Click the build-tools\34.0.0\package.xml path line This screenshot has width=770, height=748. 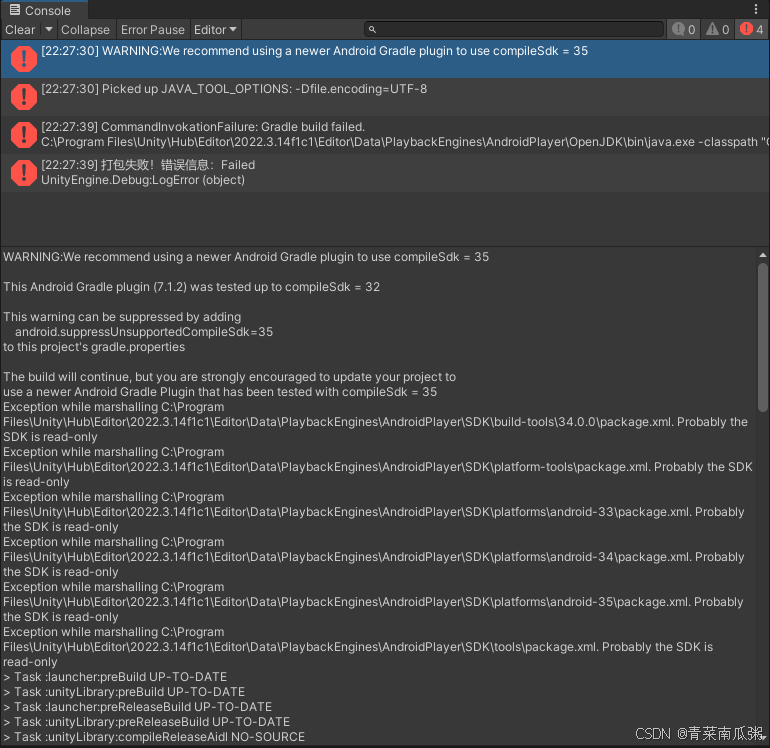(375, 422)
